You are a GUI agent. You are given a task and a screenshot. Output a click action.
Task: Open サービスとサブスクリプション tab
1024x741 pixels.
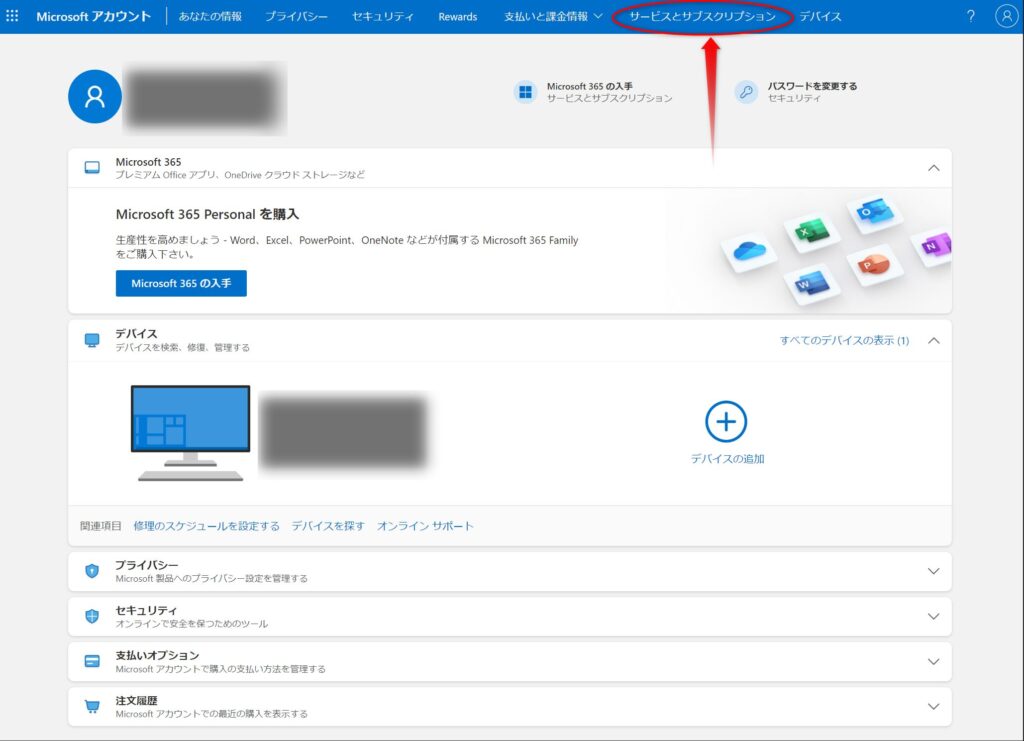(702, 17)
